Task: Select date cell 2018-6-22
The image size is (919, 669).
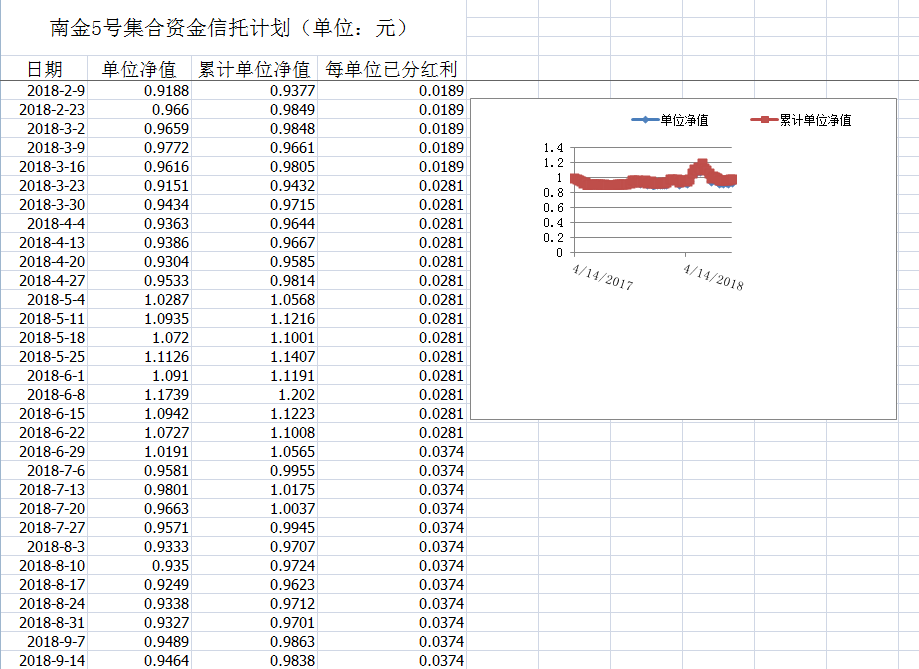Action: pyautogui.click(x=45, y=433)
